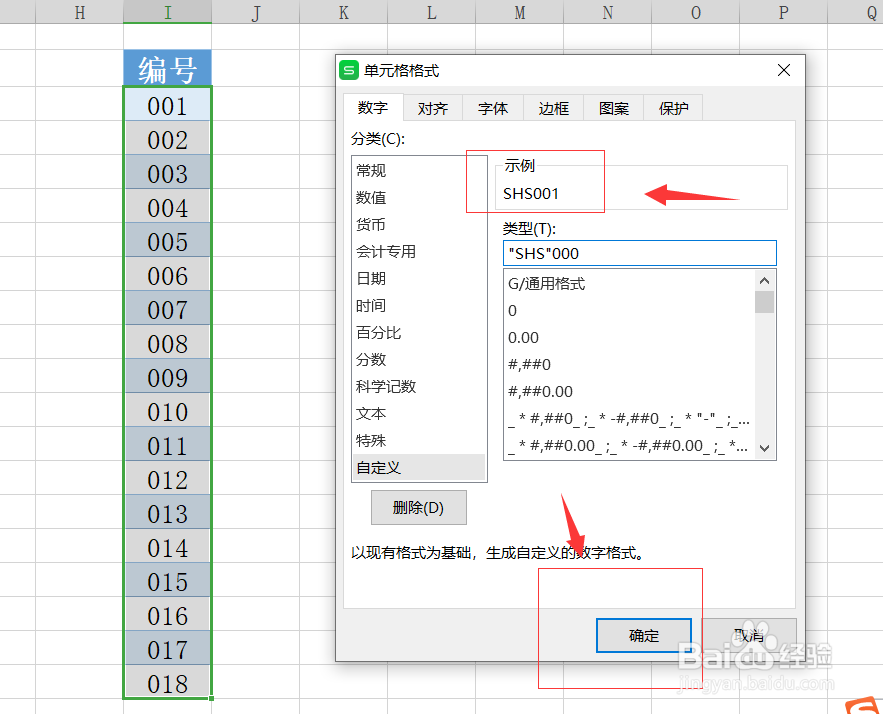Click the down arrow on the format list scrollbar
Screen dimensions: 883x714
(x=765, y=450)
